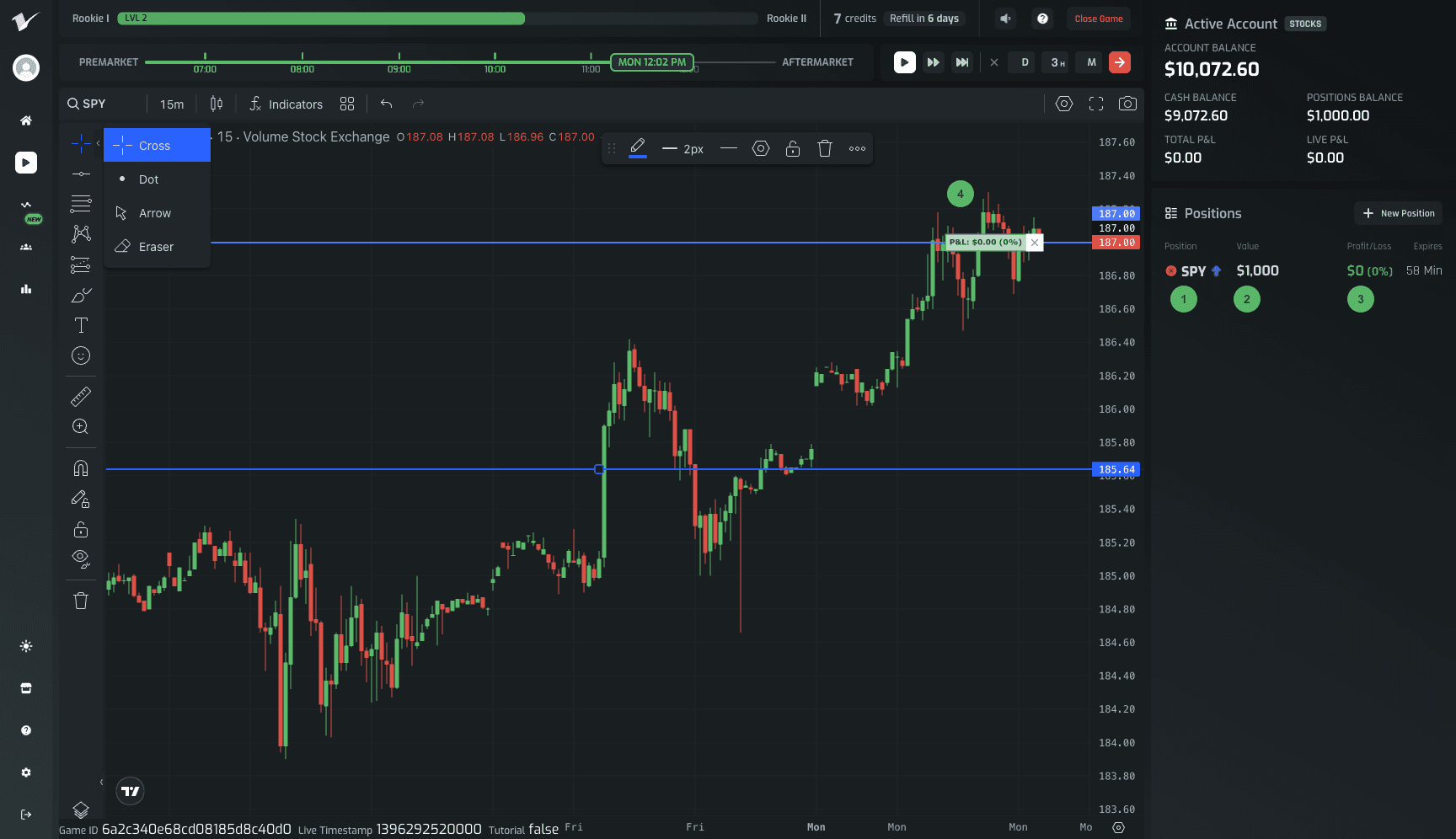Redo the last chart action
Viewport: 1456px width, 839px height.
point(419,104)
